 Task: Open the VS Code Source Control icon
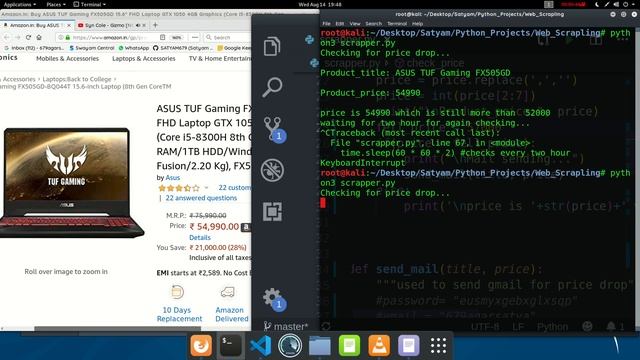tap(274, 129)
